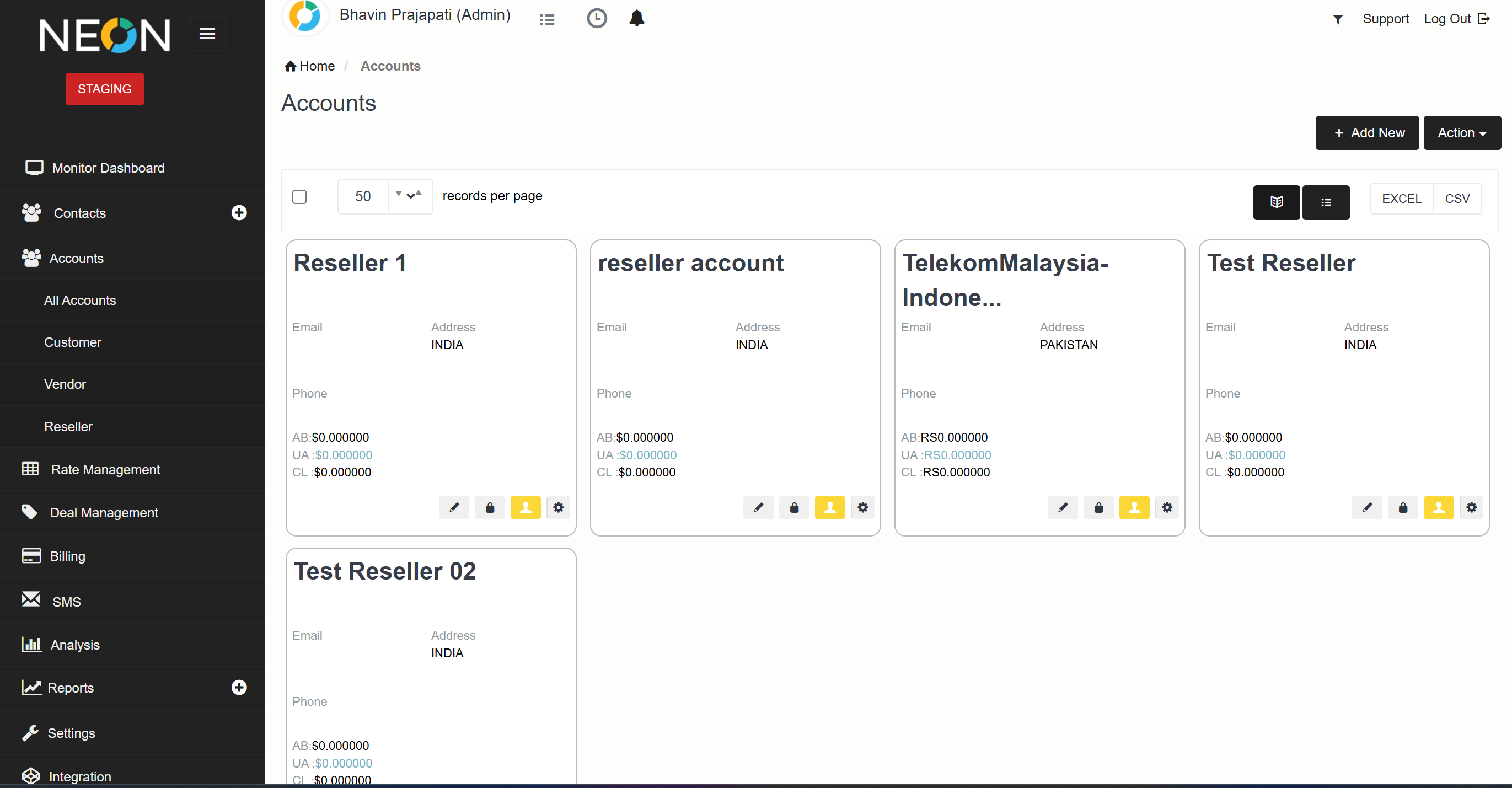The height and width of the screenshot is (788, 1512).
Task: Click lock icon on reseller account card
Action: [x=793, y=507]
